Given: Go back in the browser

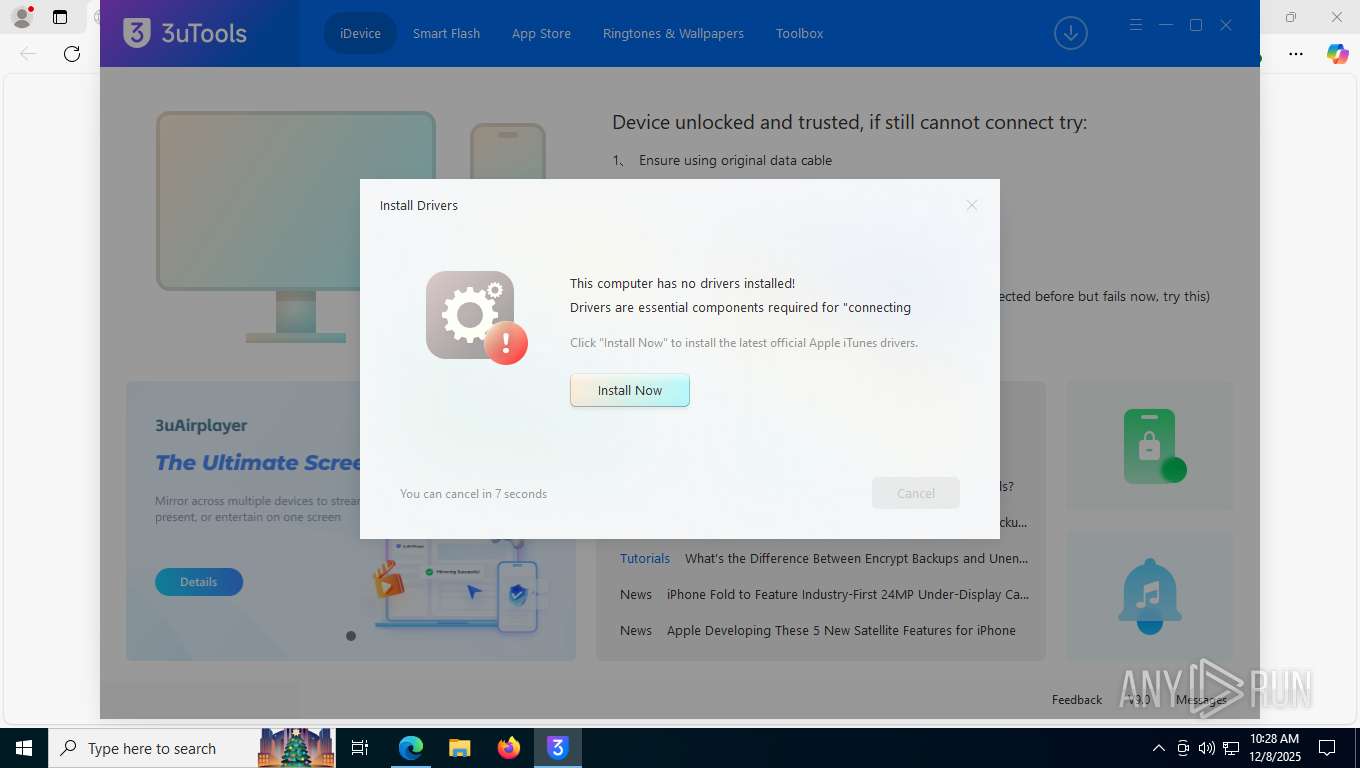Looking at the screenshot, I should [28, 54].
